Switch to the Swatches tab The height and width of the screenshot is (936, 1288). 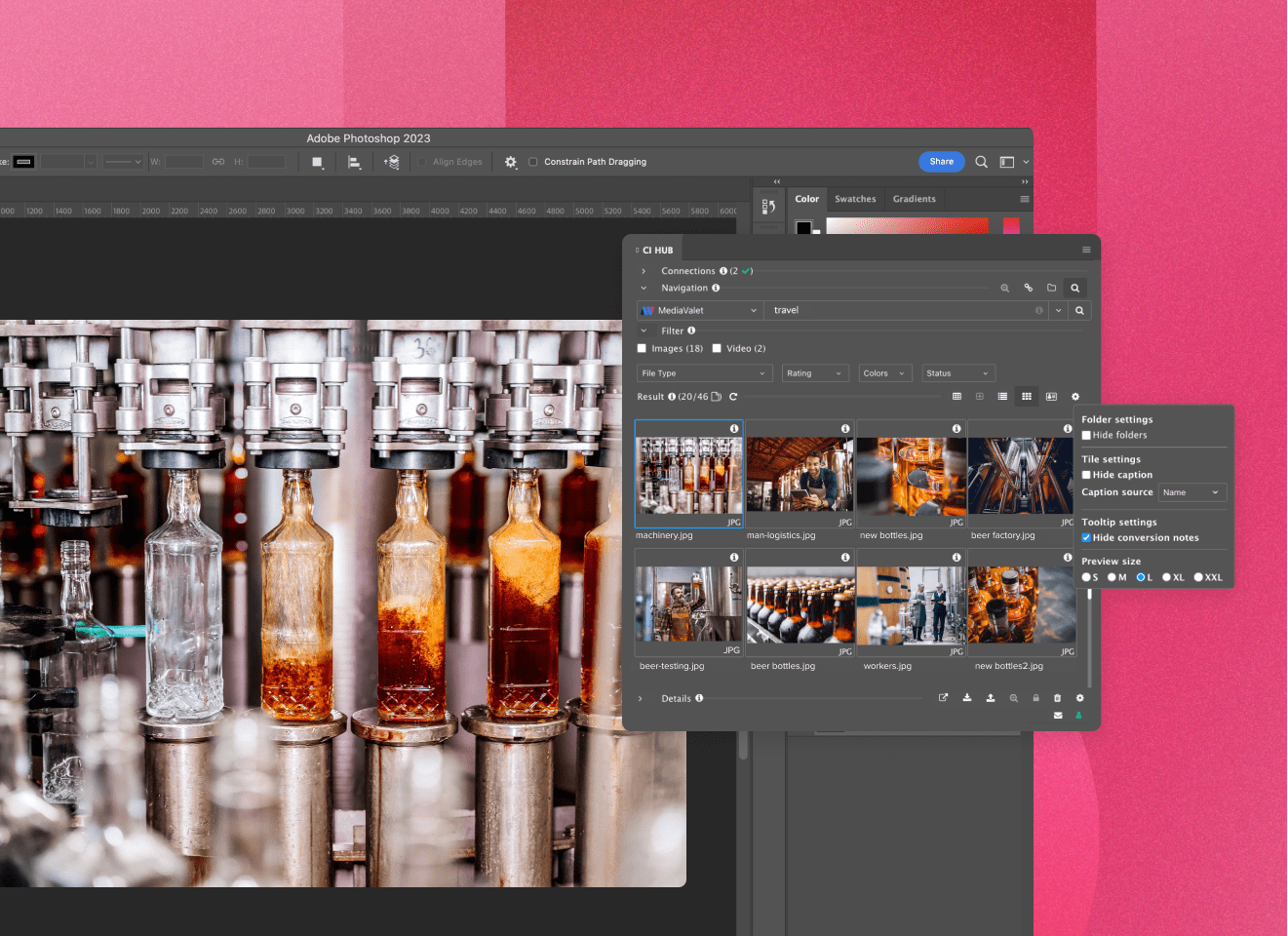pos(855,199)
